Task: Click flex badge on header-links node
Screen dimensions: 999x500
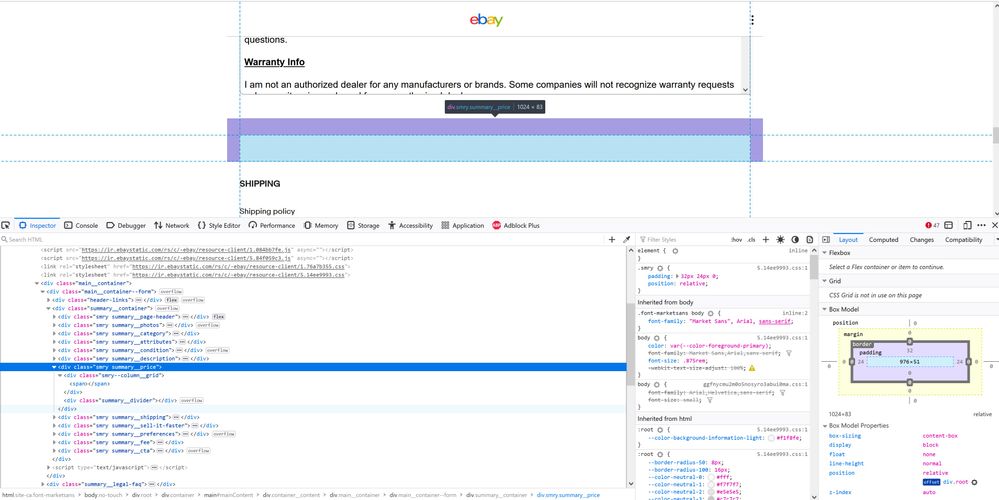Action: tap(171, 299)
